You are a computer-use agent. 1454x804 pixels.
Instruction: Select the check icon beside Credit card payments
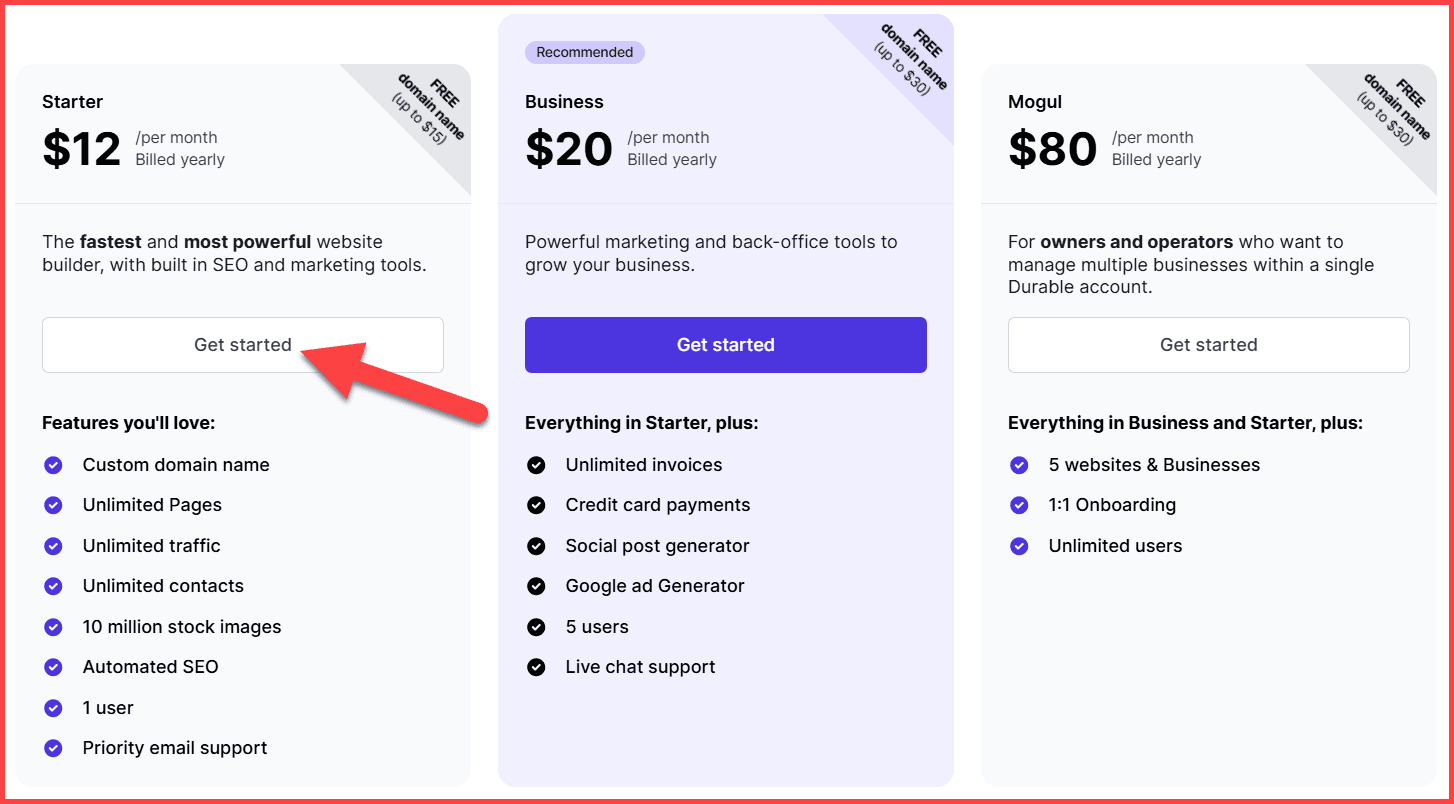(536, 505)
